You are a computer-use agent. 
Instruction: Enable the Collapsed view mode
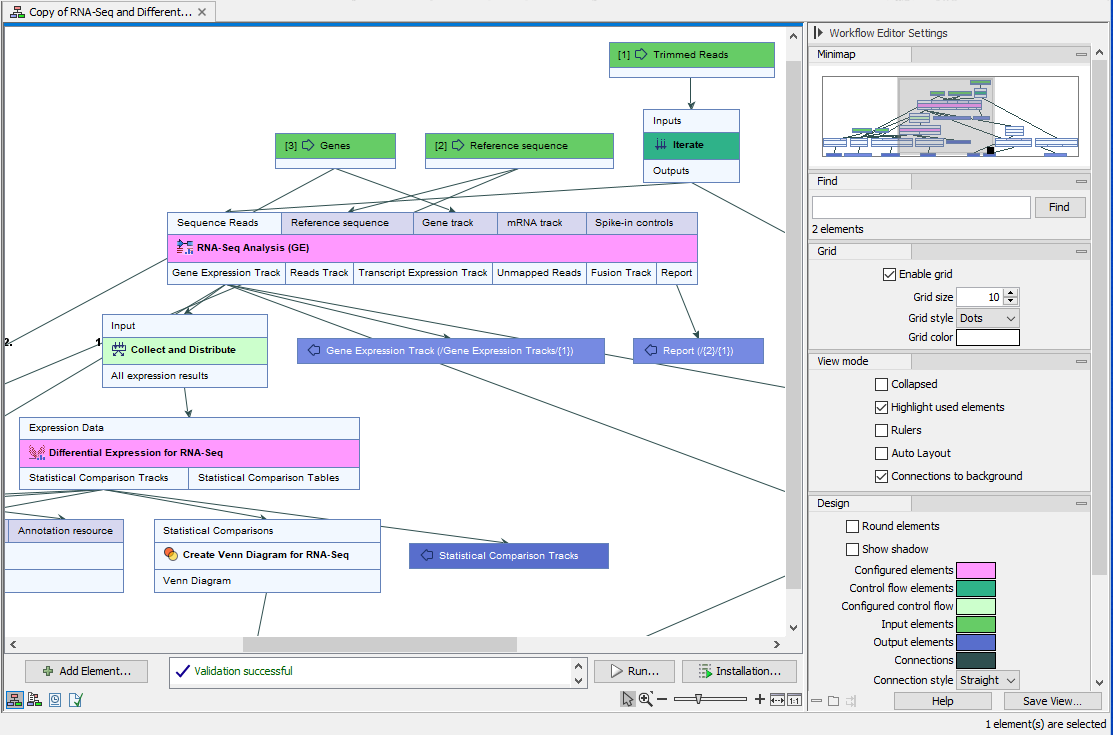tap(882, 384)
